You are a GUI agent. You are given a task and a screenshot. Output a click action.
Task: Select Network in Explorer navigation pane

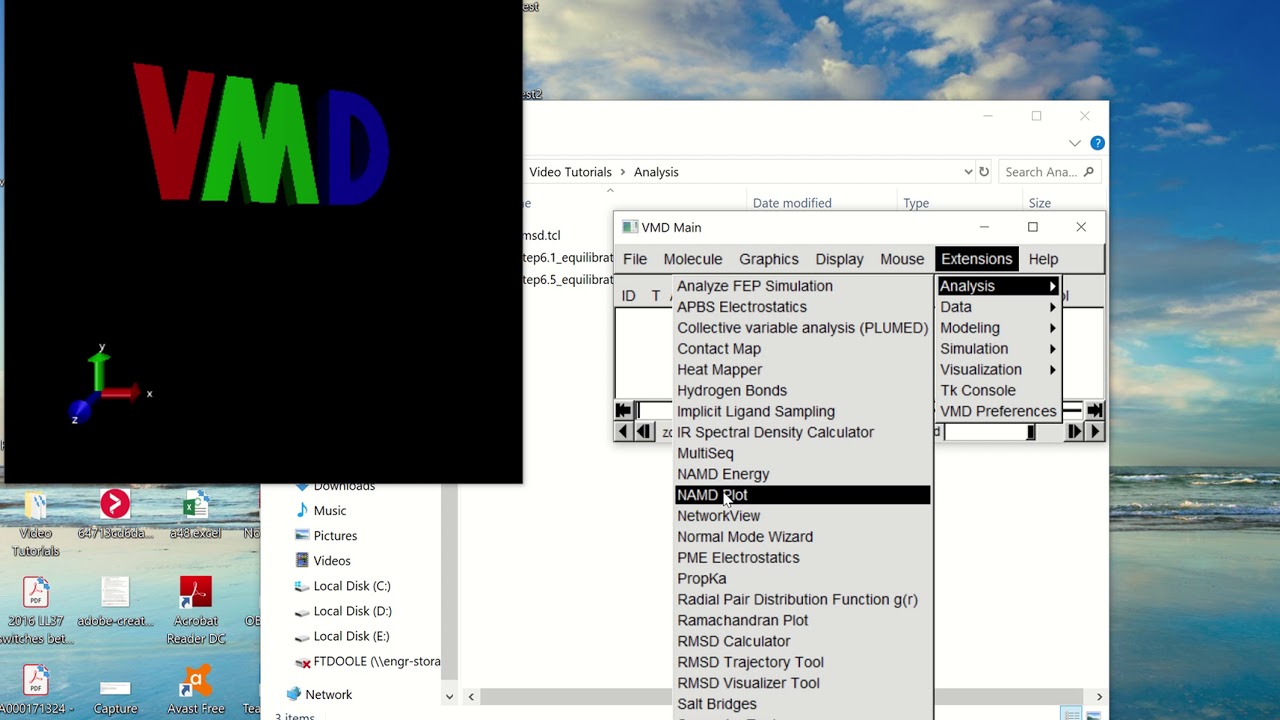pos(328,694)
